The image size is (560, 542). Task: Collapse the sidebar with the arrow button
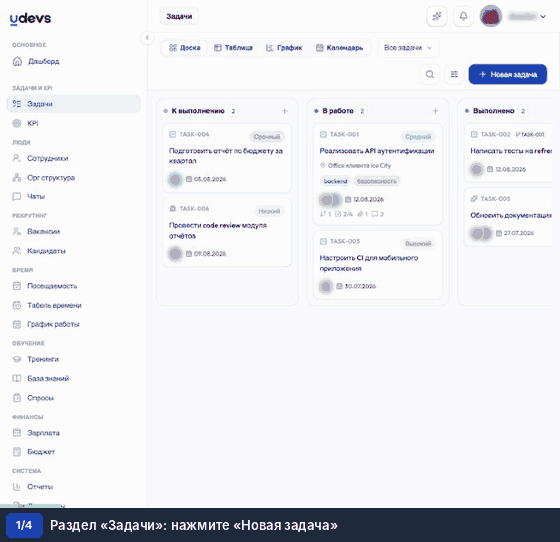(147, 37)
